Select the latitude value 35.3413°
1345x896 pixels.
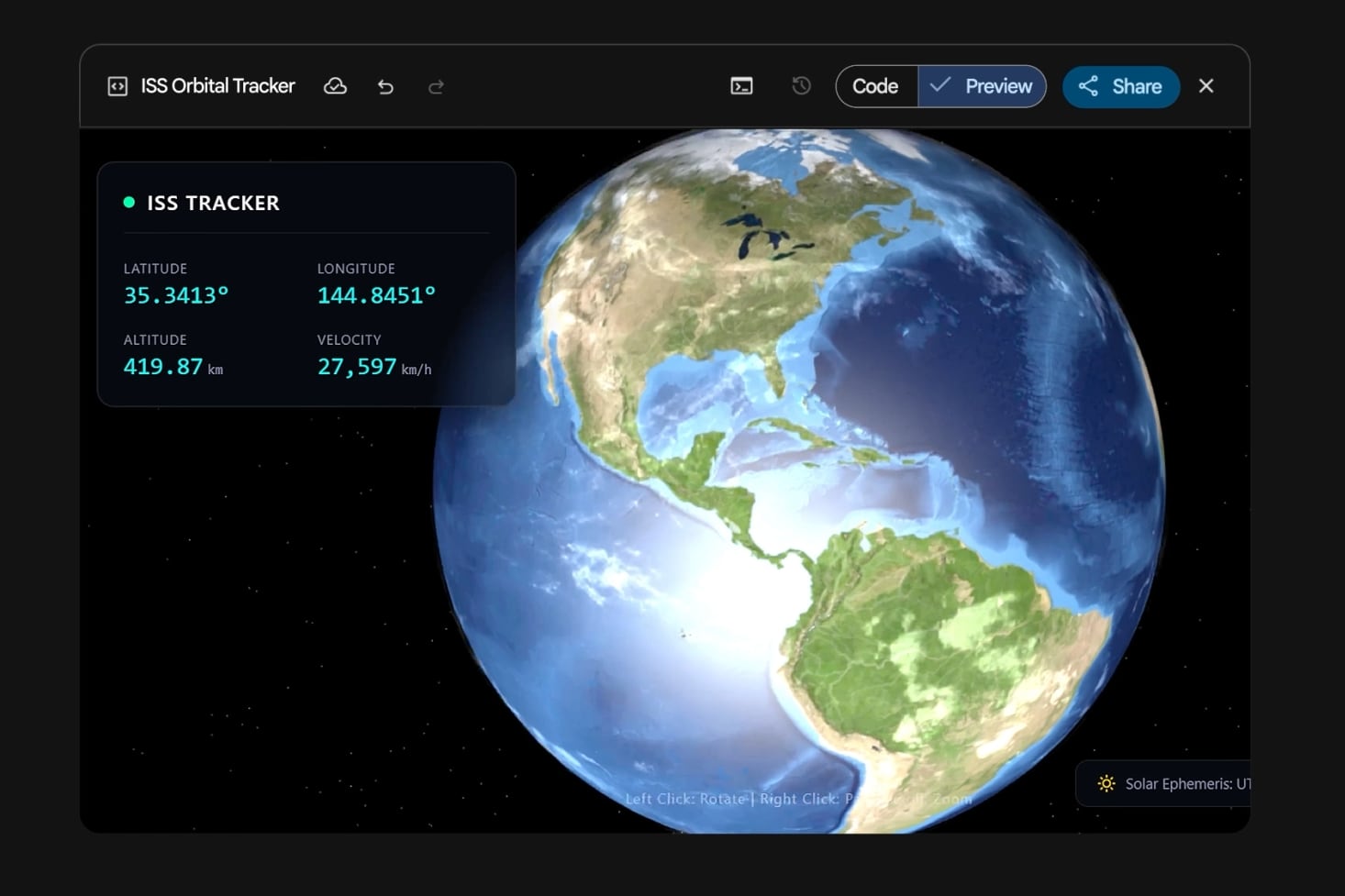pyautogui.click(x=176, y=295)
